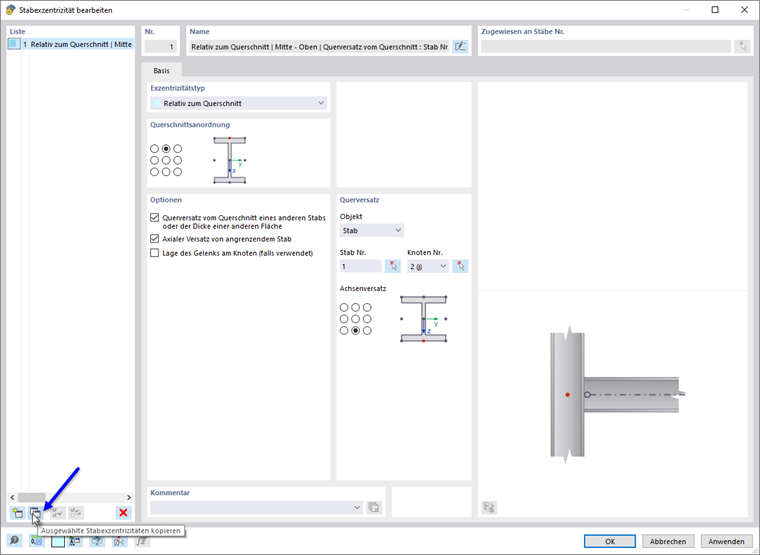760x555 pixels.
Task: Click into the Name text field
Action: coord(319,47)
